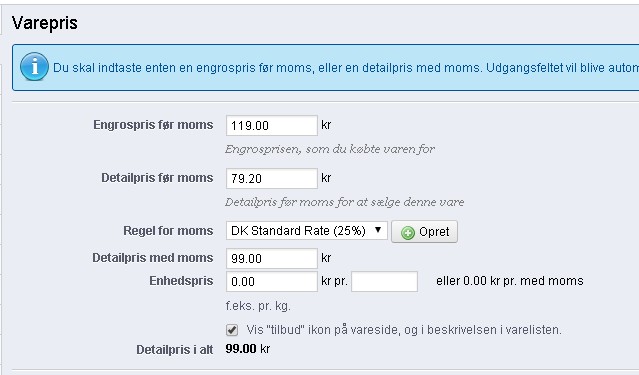This screenshot has width=639, height=375.
Task: Click the Varepris section heading
Action: [45, 23]
